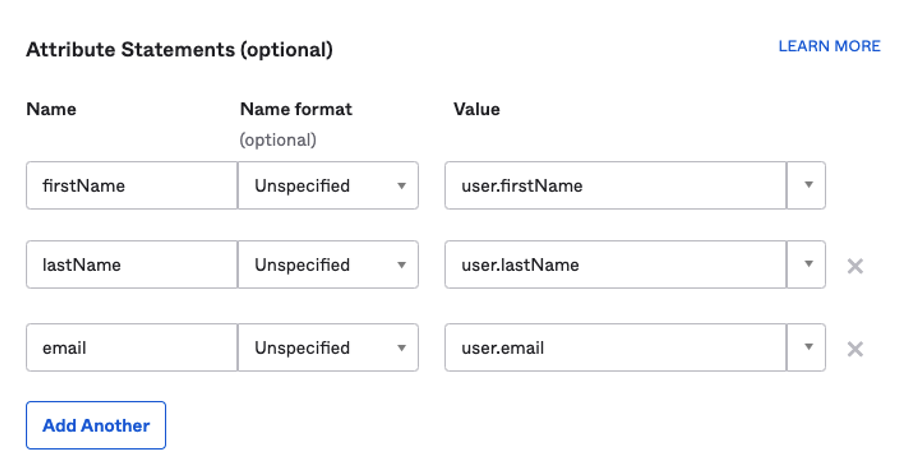Change Name format in lastName row
The width and height of the screenshot is (901, 462).
point(328,264)
